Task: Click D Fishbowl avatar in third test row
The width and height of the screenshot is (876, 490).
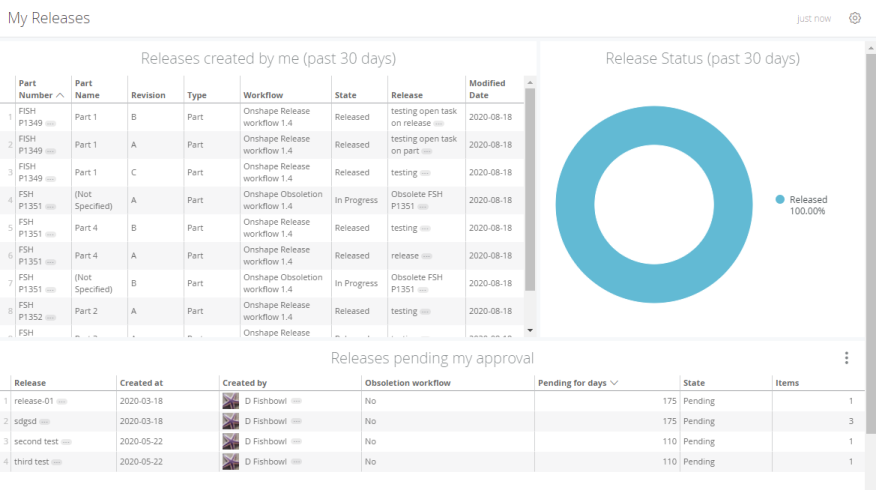Action: (x=231, y=462)
